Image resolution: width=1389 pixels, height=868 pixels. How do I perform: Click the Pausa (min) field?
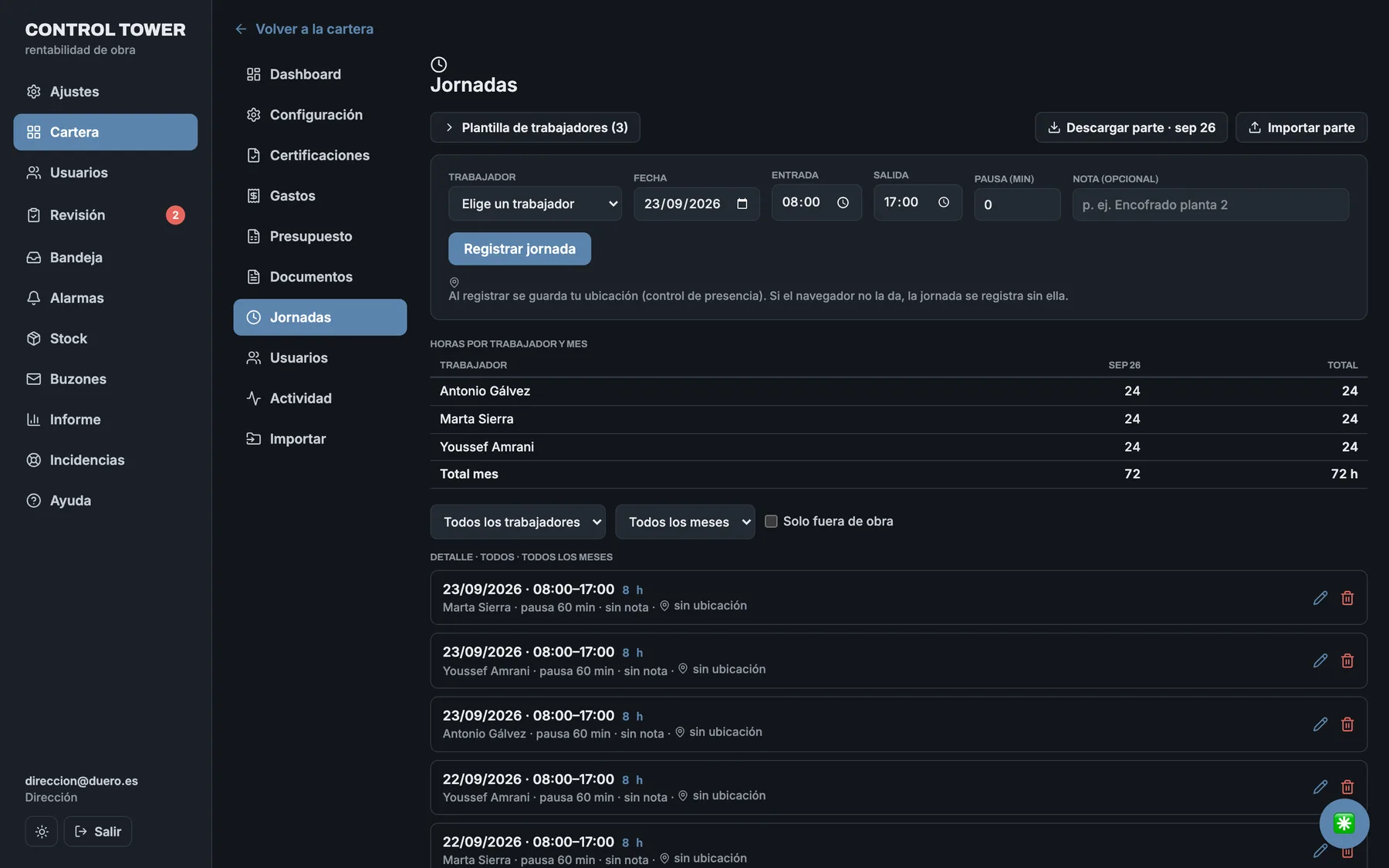click(1017, 204)
